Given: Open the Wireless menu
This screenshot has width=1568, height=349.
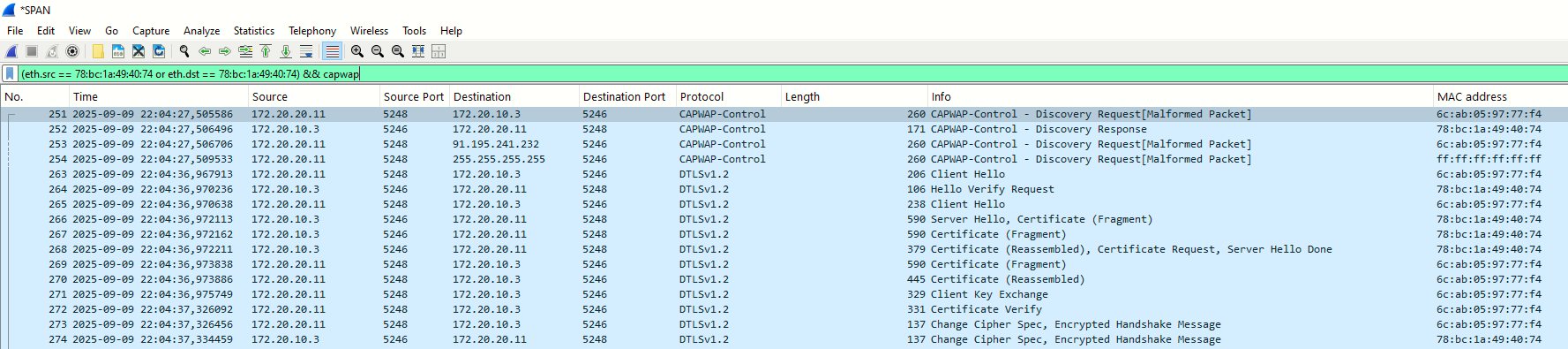Looking at the screenshot, I should point(369,30).
